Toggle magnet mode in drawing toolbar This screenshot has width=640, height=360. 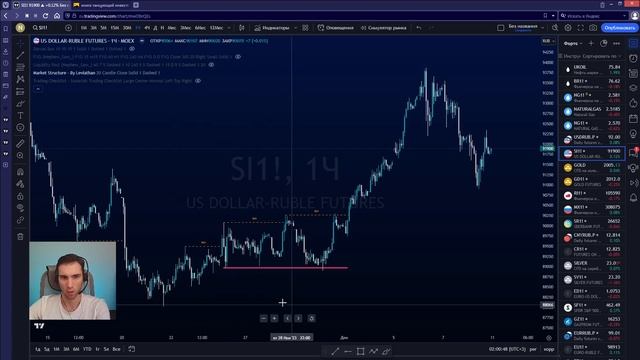click(20, 172)
